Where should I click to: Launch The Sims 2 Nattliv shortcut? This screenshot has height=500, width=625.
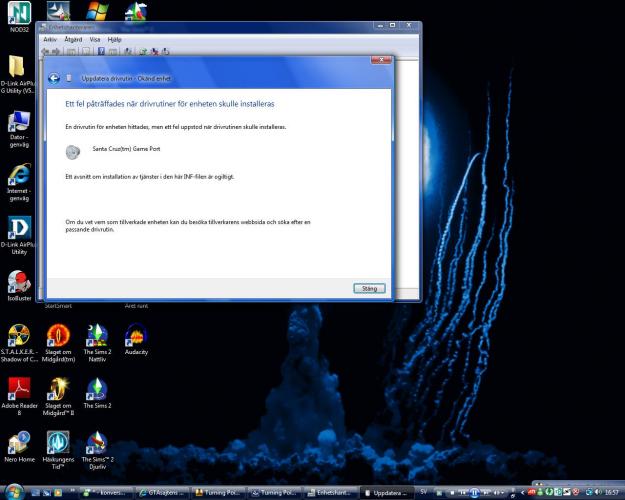point(97,336)
